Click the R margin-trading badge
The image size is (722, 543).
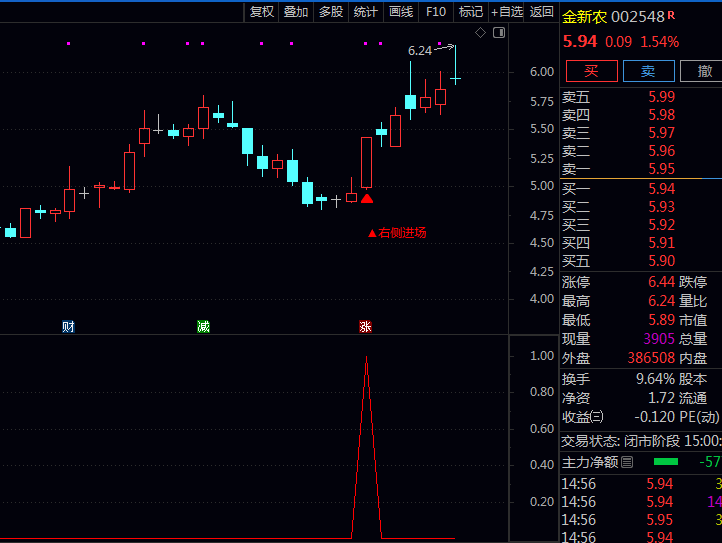coord(671,15)
